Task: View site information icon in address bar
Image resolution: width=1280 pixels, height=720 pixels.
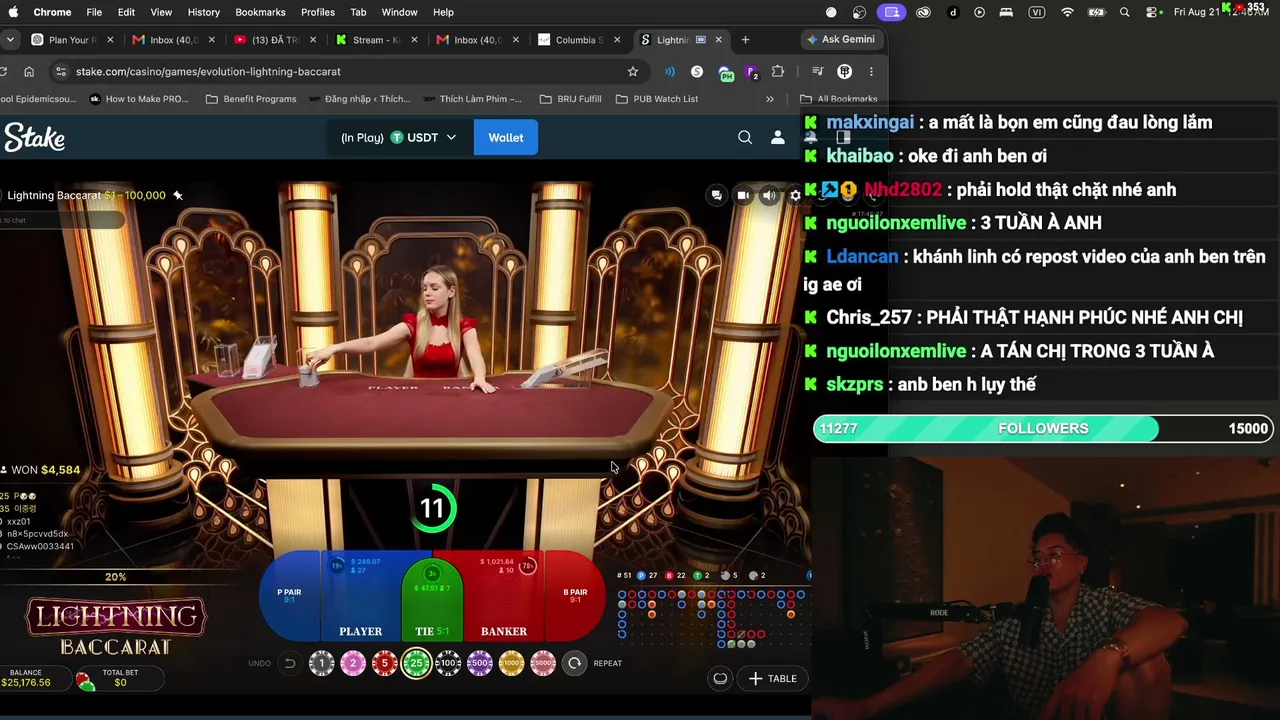Action: tap(61, 72)
